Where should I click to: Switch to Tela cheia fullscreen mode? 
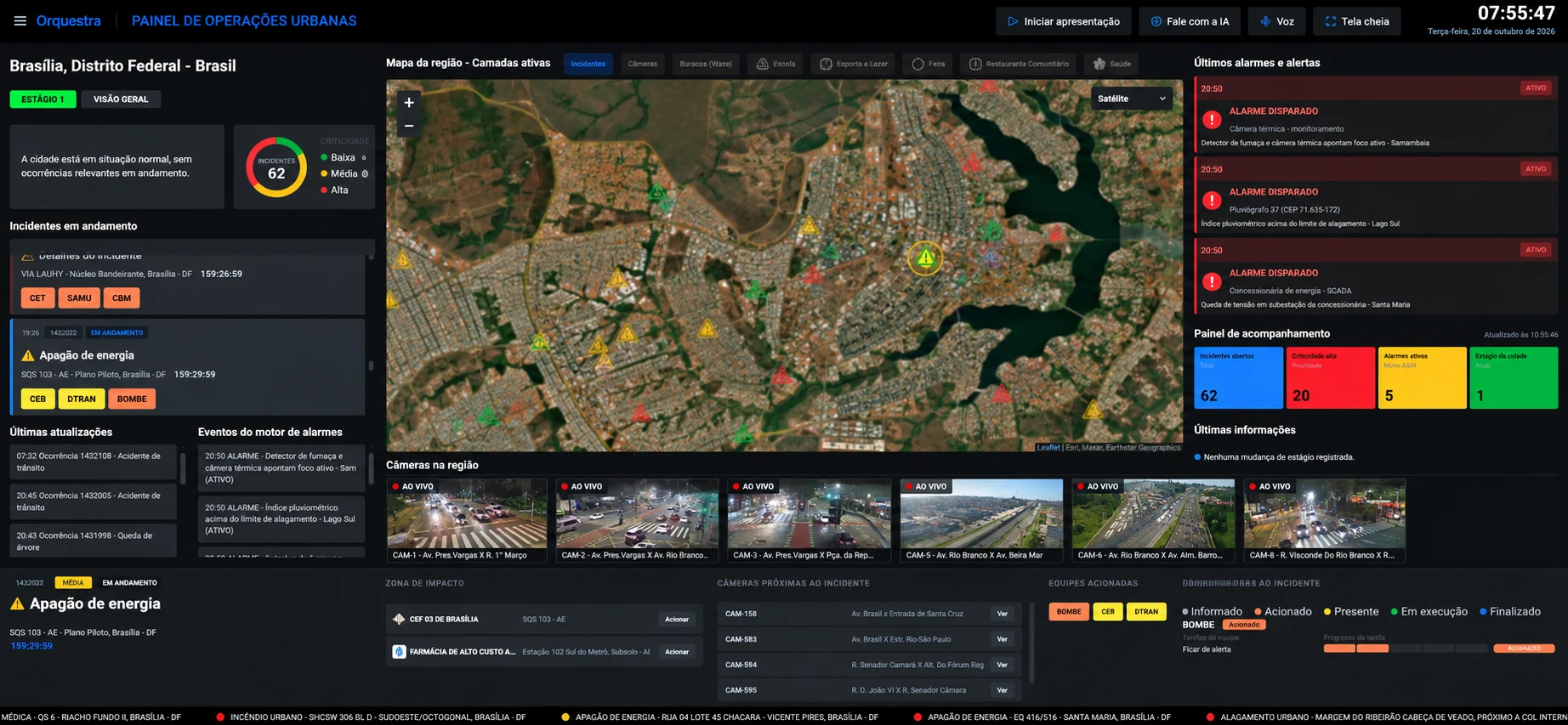click(x=1357, y=21)
